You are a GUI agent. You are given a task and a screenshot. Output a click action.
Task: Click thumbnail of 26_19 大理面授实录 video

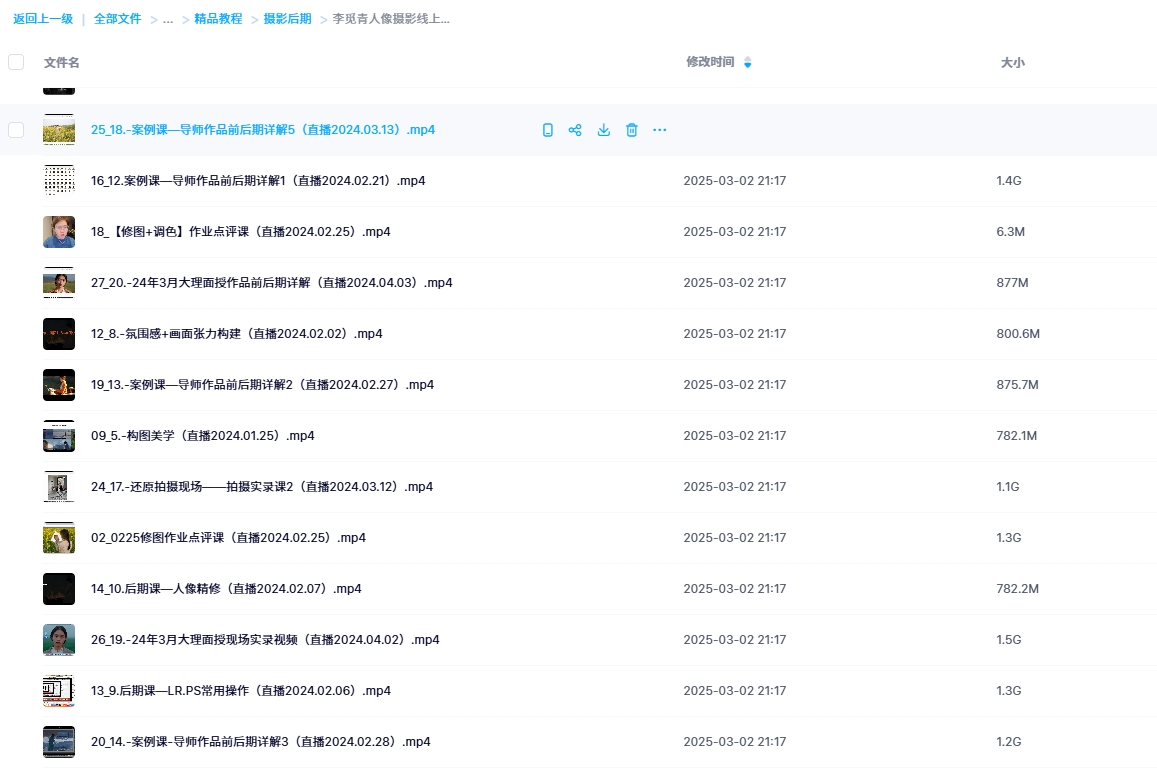click(58, 639)
